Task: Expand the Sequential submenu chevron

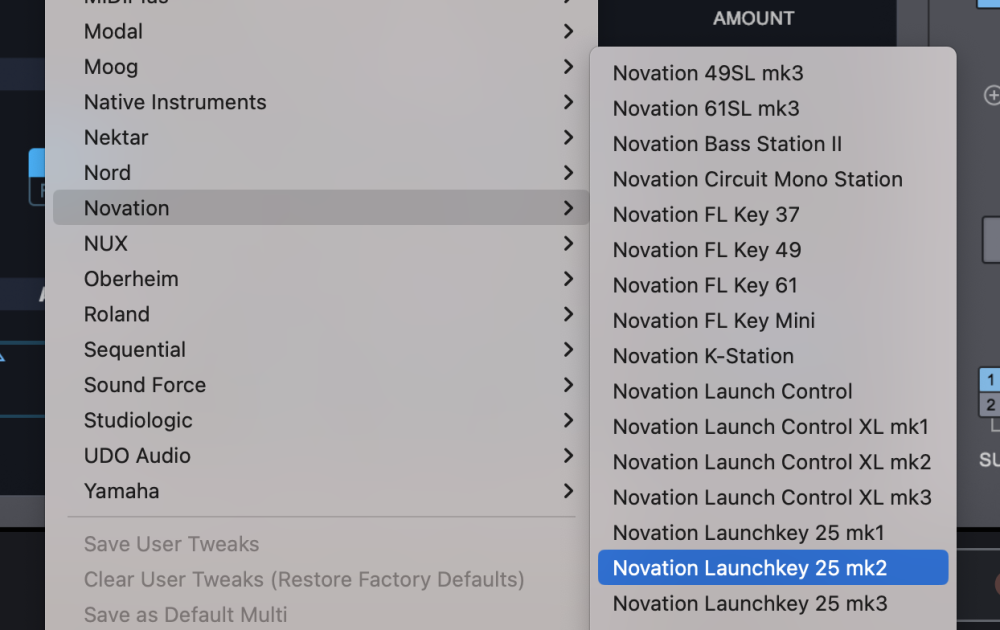Action: point(568,349)
